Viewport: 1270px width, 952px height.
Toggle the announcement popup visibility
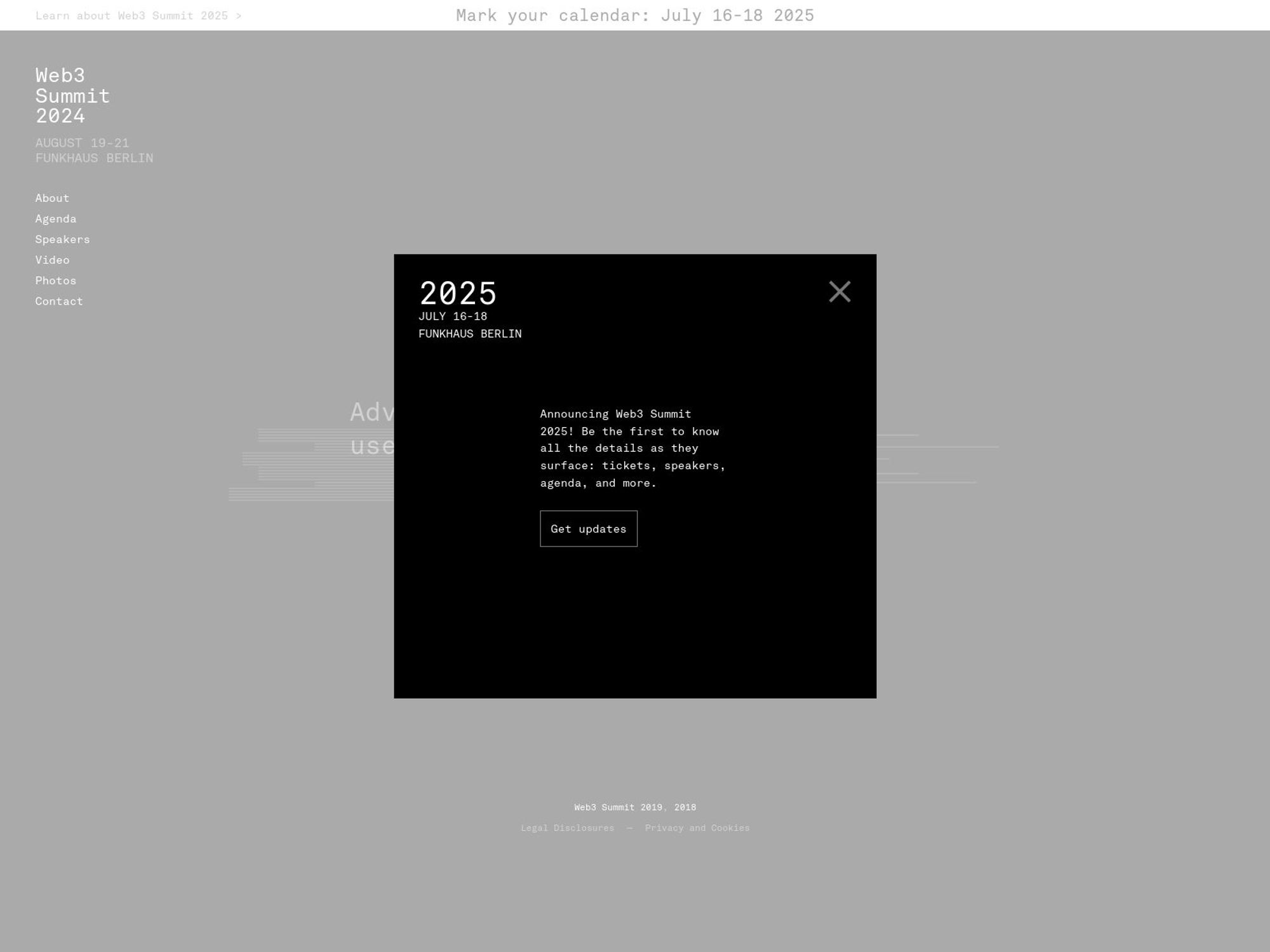(x=840, y=291)
